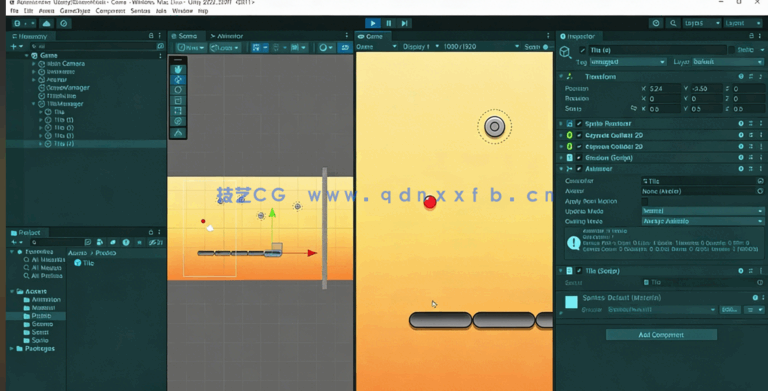This screenshot has width=768, height=391.
Task: Open the undo history icon near Layers
Action: 656,23
